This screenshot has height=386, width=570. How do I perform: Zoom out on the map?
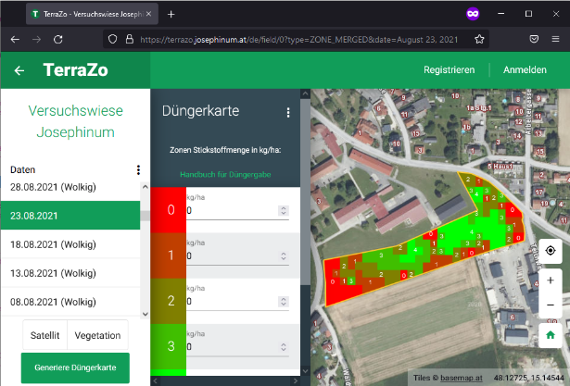pos(550,305)
